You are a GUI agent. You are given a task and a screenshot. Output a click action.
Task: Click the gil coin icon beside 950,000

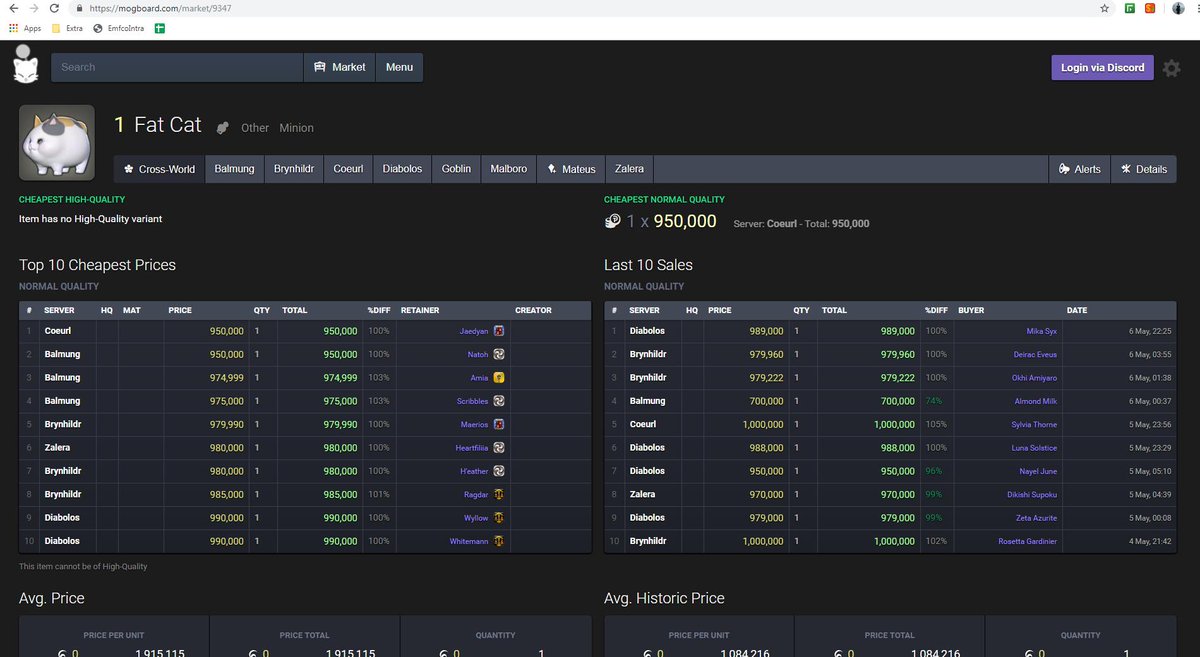coord(613,222)
